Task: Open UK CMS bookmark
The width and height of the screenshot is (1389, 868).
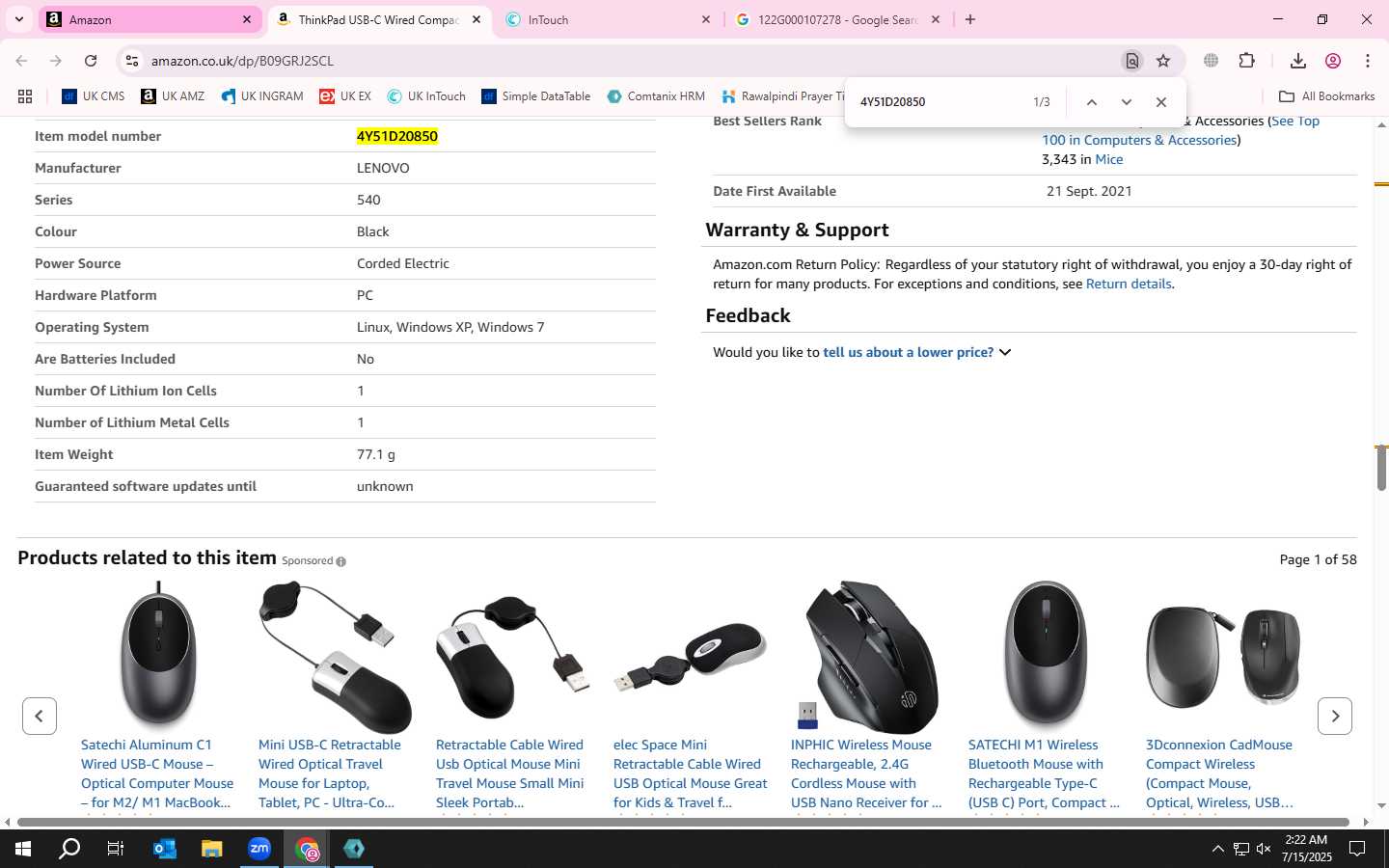Action: (x=94, y=96)
